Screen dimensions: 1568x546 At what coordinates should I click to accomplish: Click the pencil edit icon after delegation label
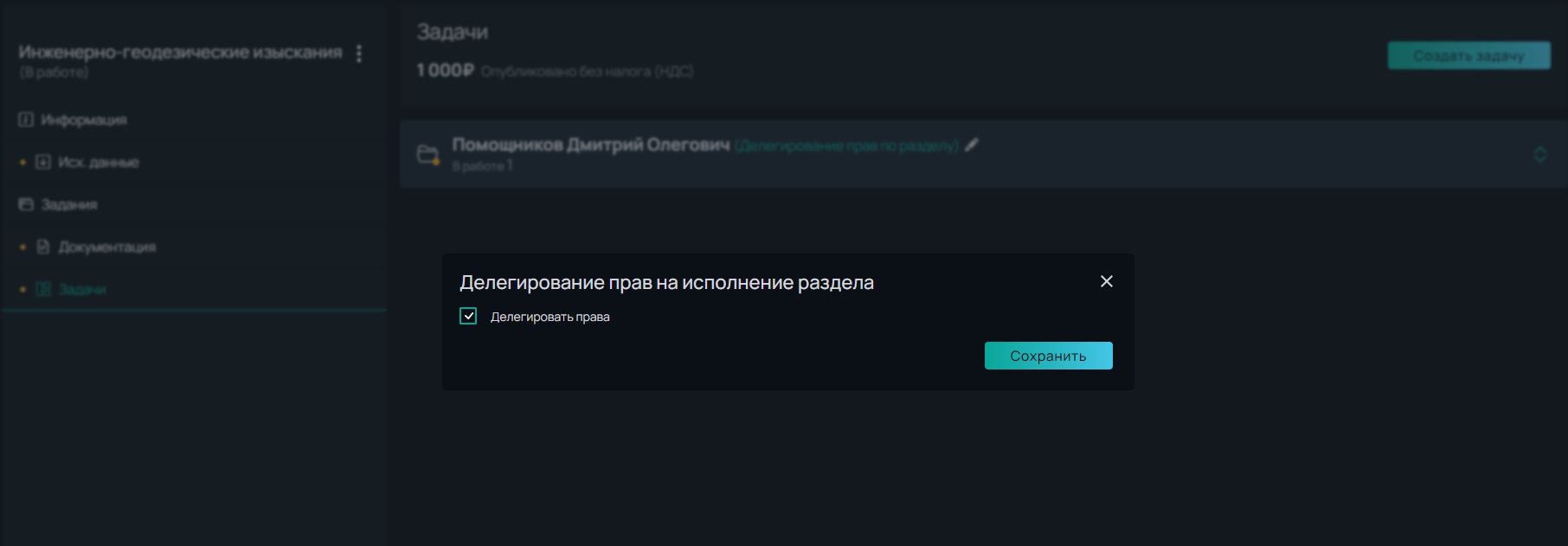click(x=972, y=145)
